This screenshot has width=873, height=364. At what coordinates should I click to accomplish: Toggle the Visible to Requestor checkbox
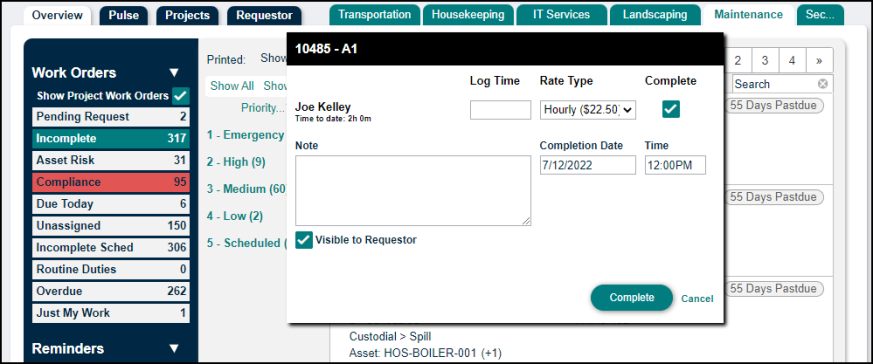coord(304,240)
